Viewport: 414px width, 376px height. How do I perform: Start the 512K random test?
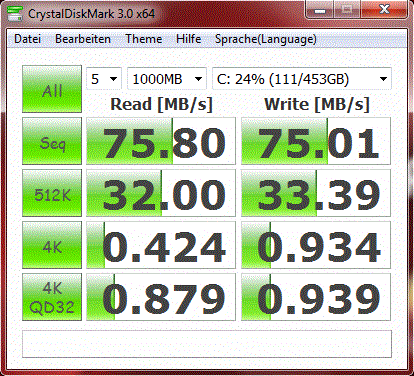click(x=52, y=193)
